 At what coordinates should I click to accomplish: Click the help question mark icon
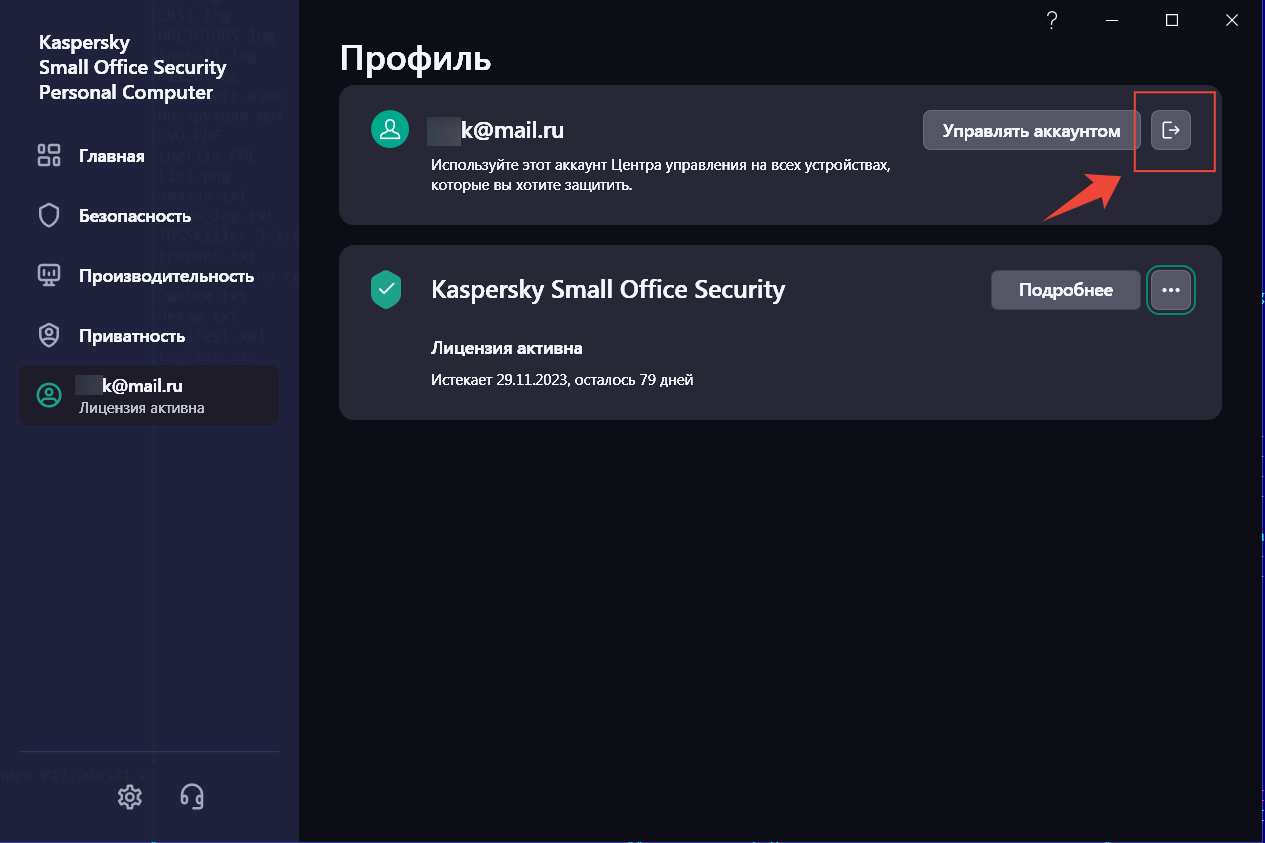click(1051, 21)
